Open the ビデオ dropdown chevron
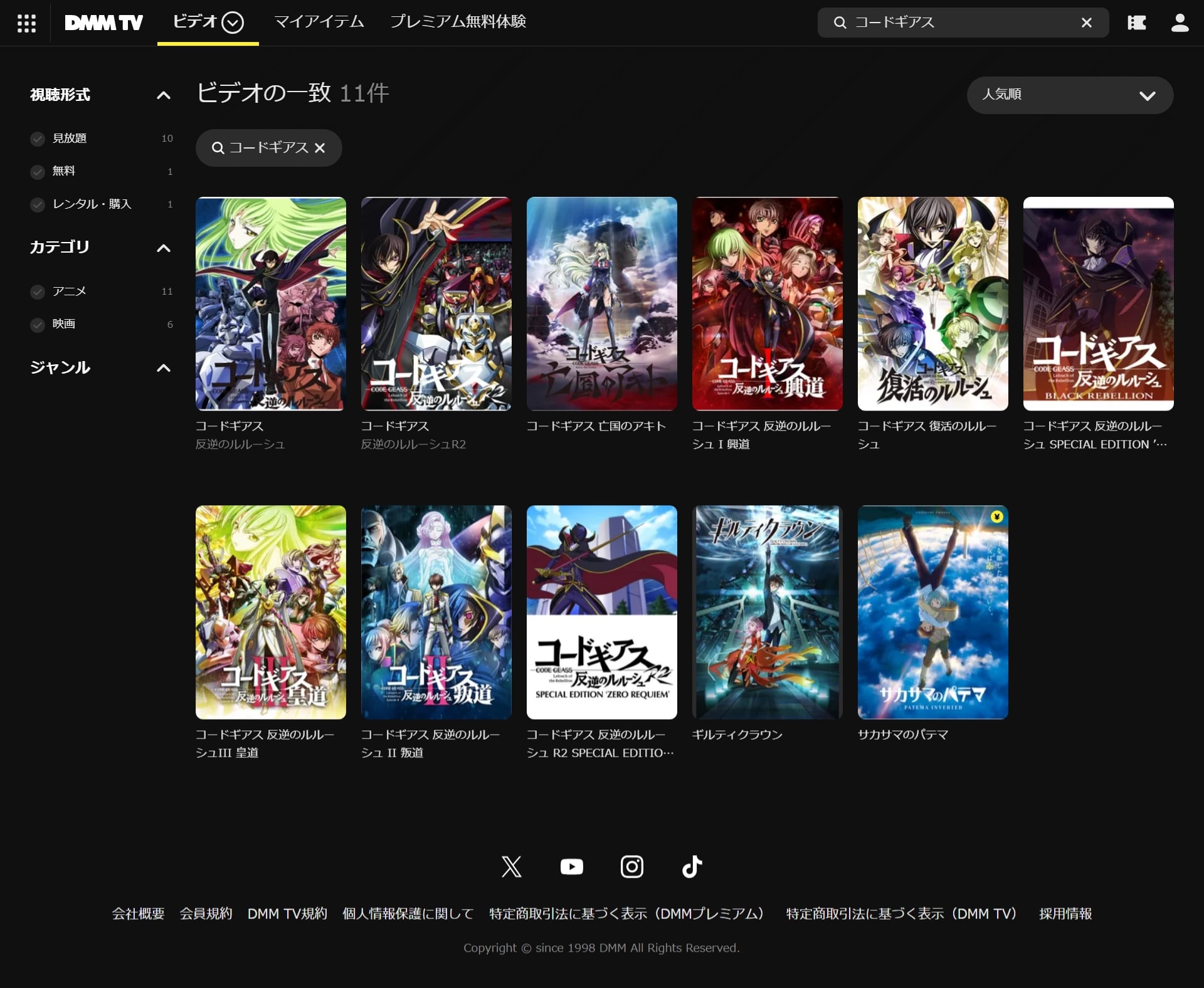This screenshot has width=1204, height=988. [233, 23]
